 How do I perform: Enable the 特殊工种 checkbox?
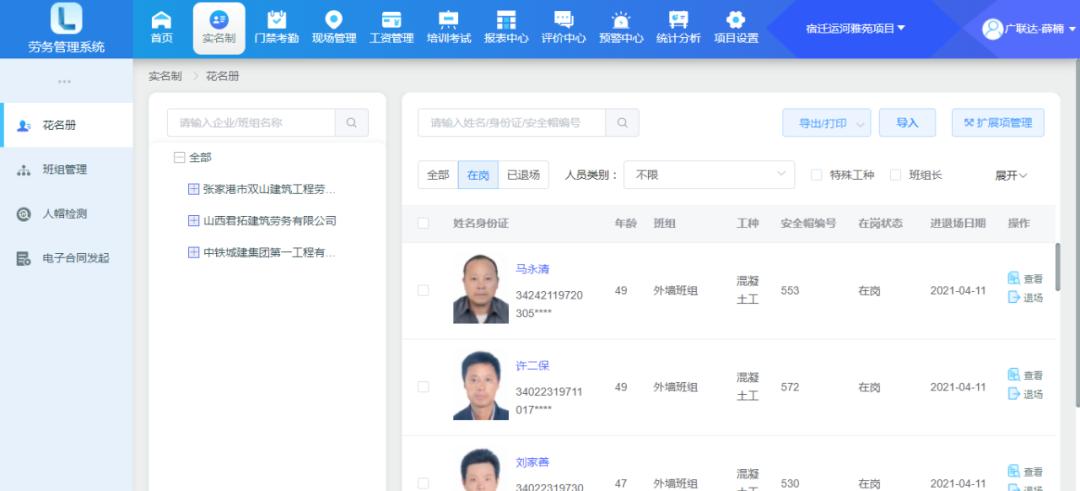816,175
